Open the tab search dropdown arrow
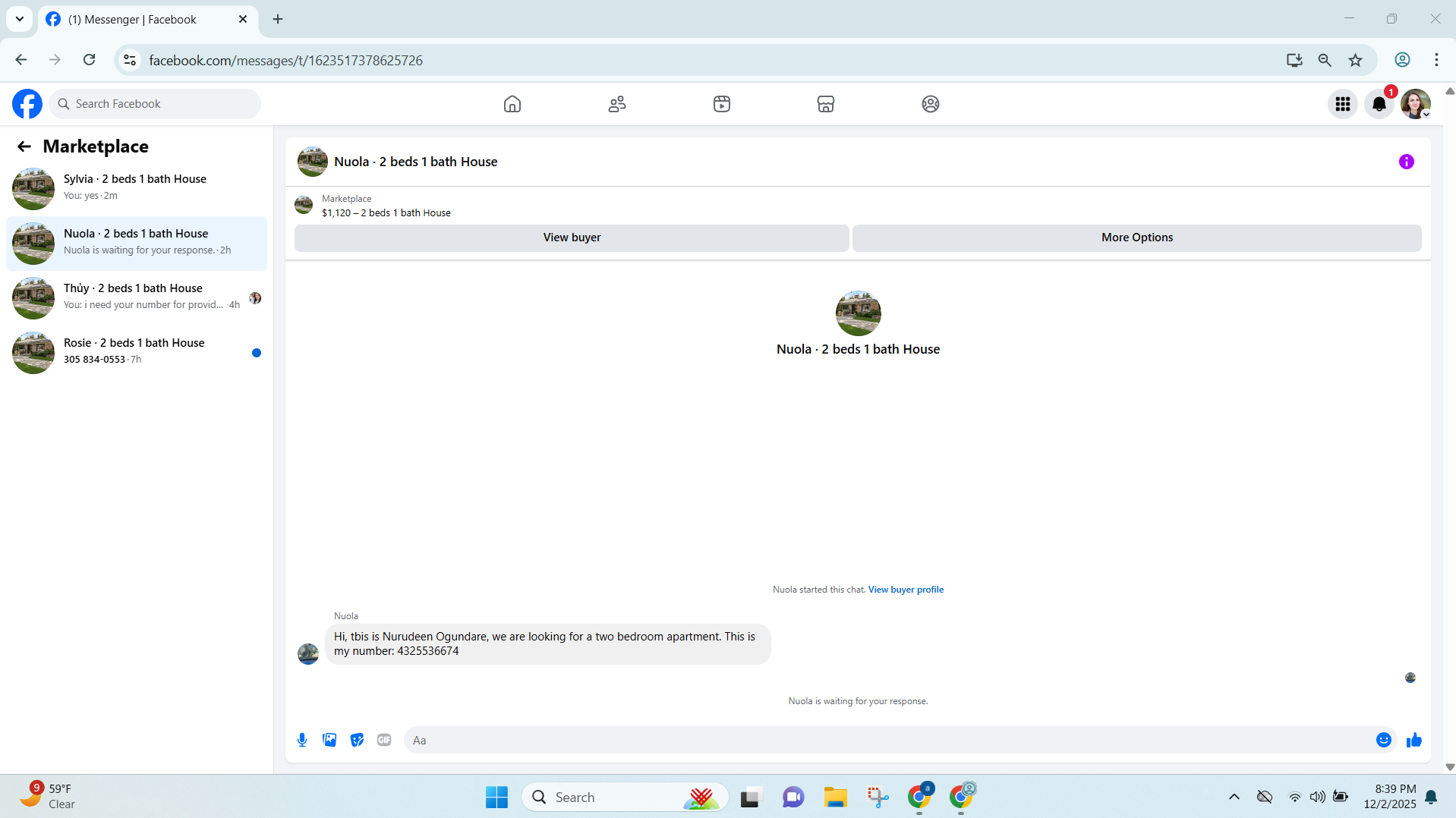The height and width of the screenshot is (818, 1456). pyautogui.click(x=20, y=19)
